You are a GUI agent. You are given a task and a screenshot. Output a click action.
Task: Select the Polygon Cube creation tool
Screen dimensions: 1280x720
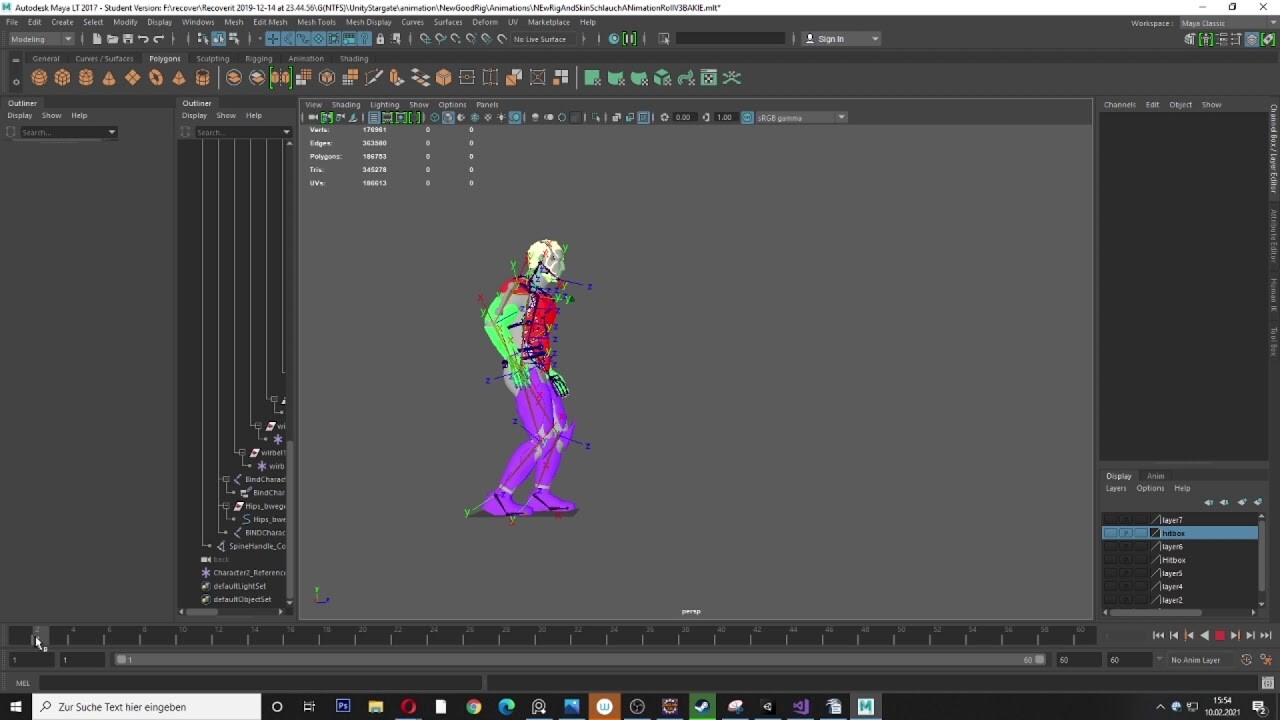click(x=62, y=77)
